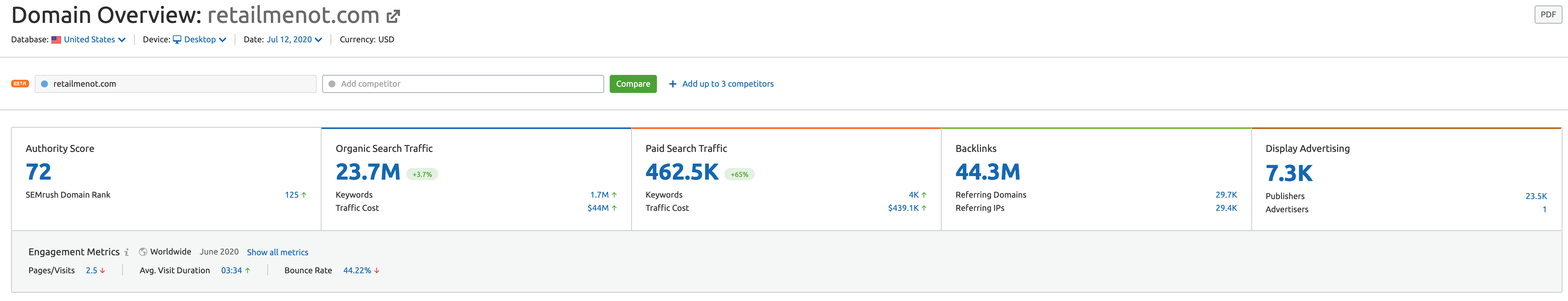Click Referring IPs value 29.4K
The width and height of the screenshot is (1568, 301).
[1226, 208]
